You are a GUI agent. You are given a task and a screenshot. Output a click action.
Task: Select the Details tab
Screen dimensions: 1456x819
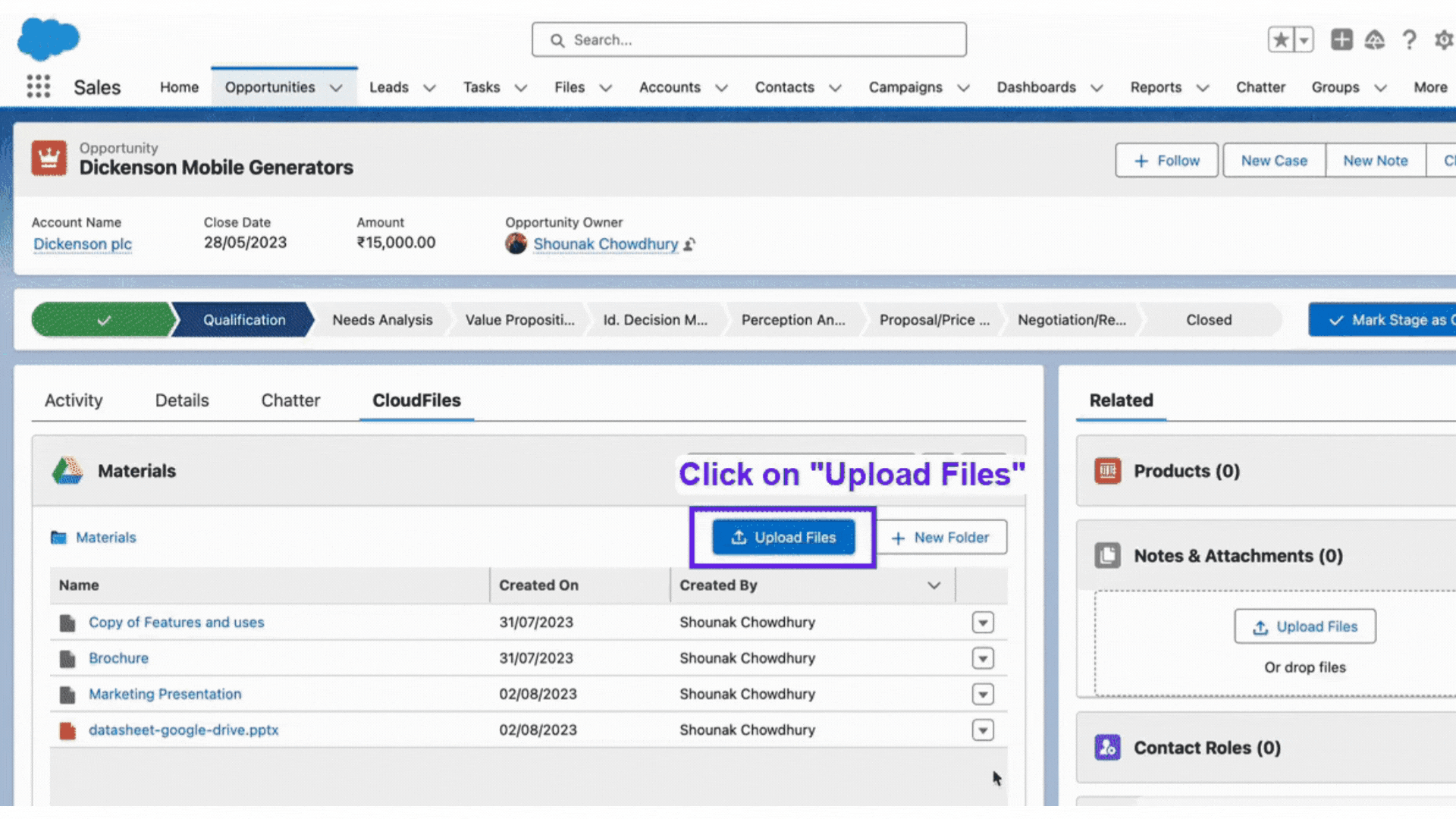tap(181, 400)
